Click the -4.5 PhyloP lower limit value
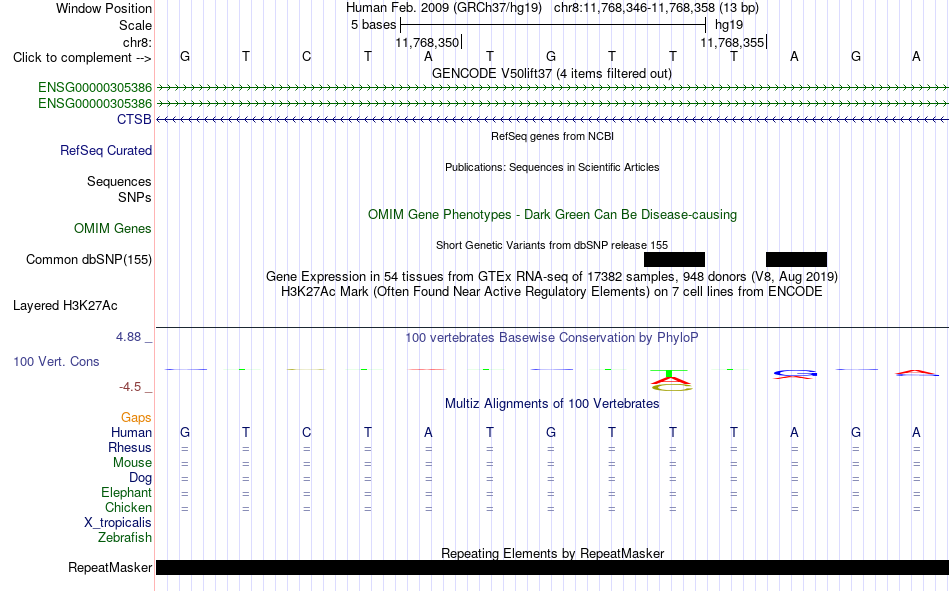Viewport: 950px width, 591px height. coord(130,387)
